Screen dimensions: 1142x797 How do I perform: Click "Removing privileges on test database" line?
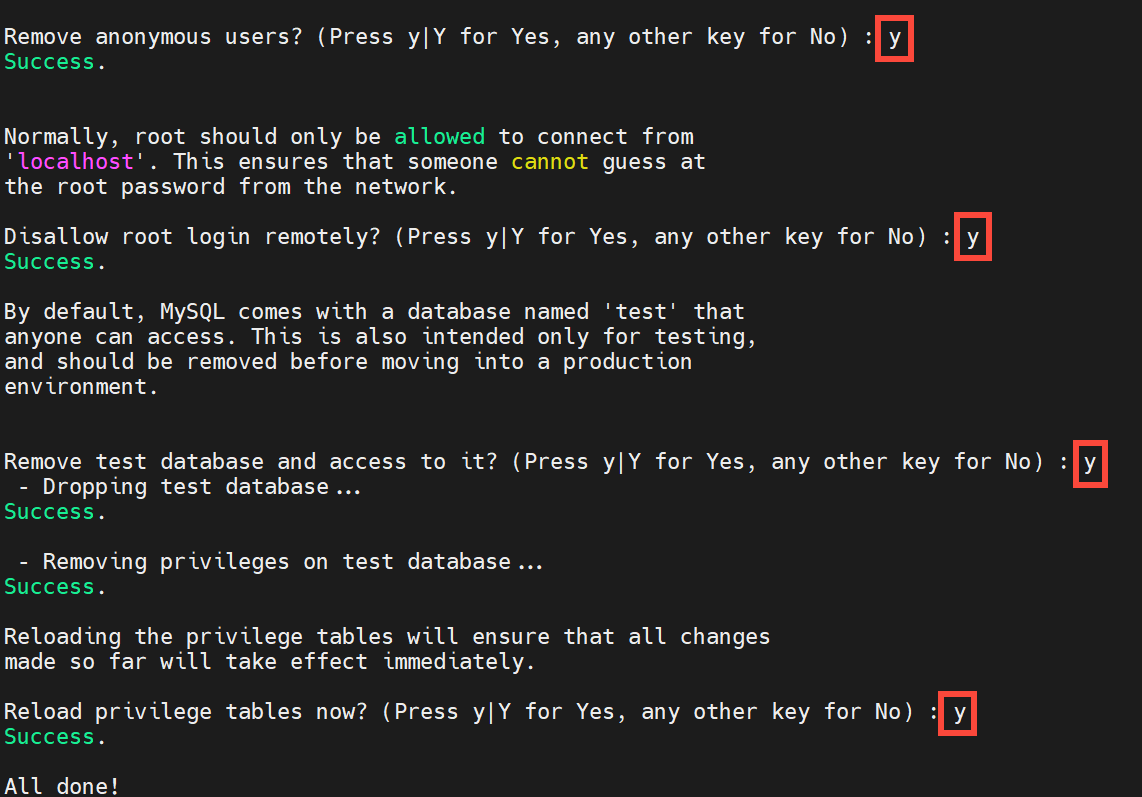(282, 562)
